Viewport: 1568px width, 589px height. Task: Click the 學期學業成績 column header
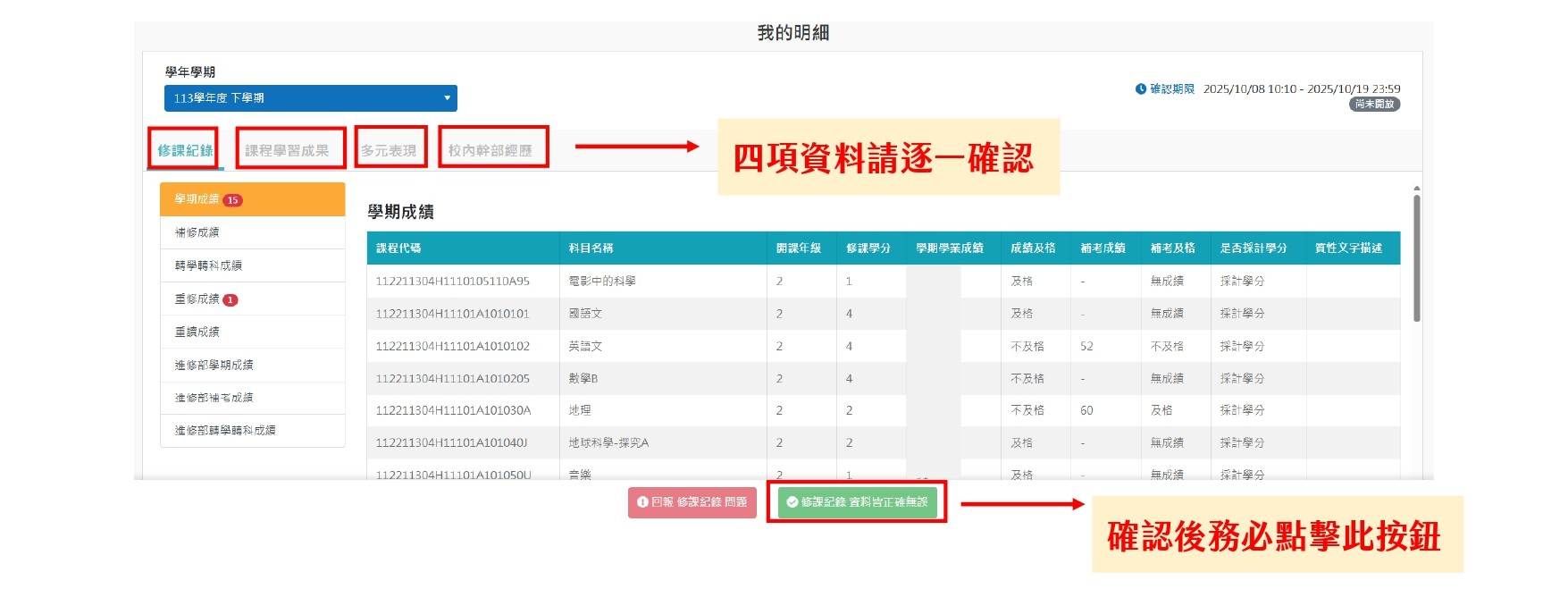[949, 248]
